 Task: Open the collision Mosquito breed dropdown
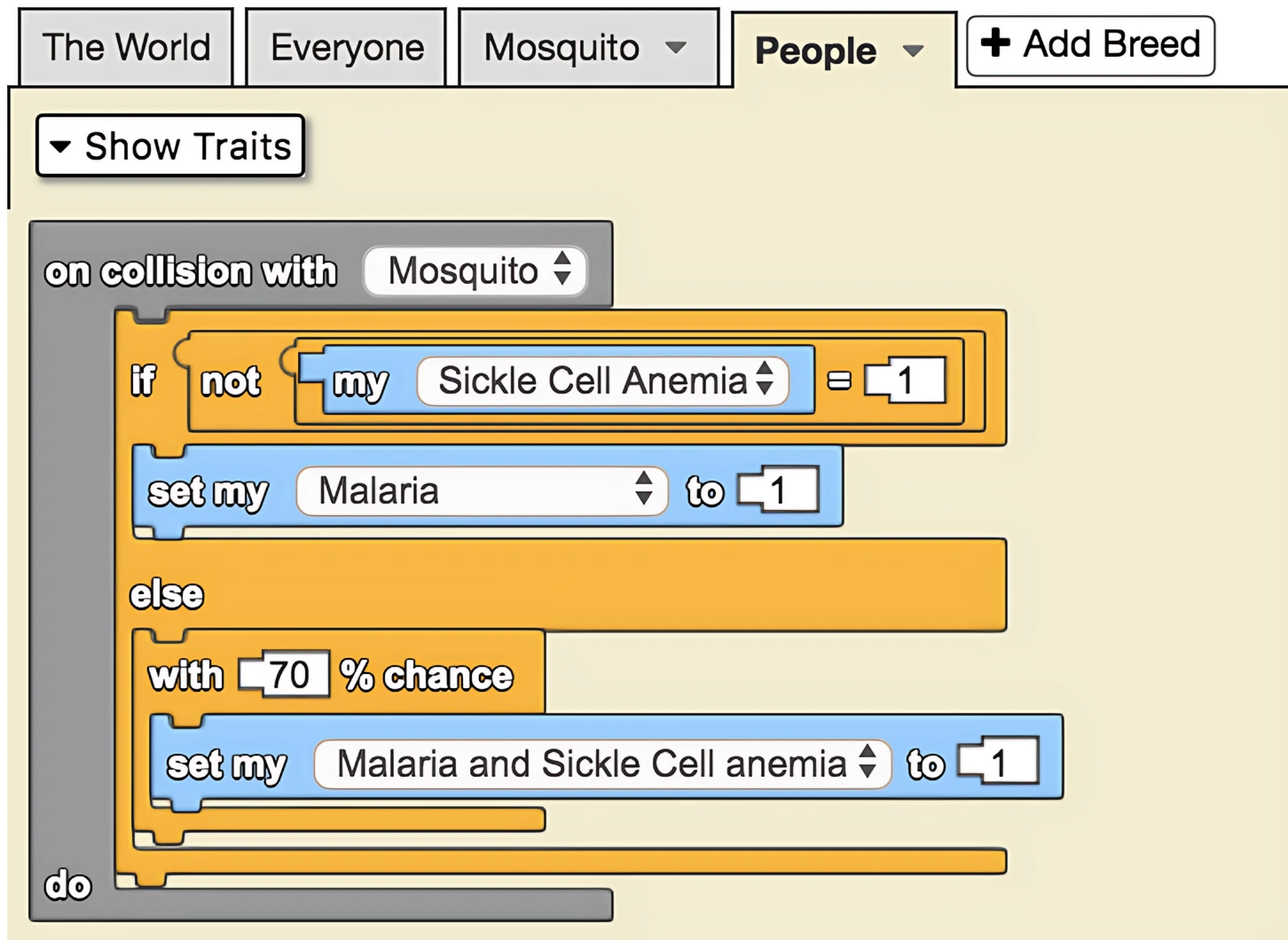click(x=475, y=270)
